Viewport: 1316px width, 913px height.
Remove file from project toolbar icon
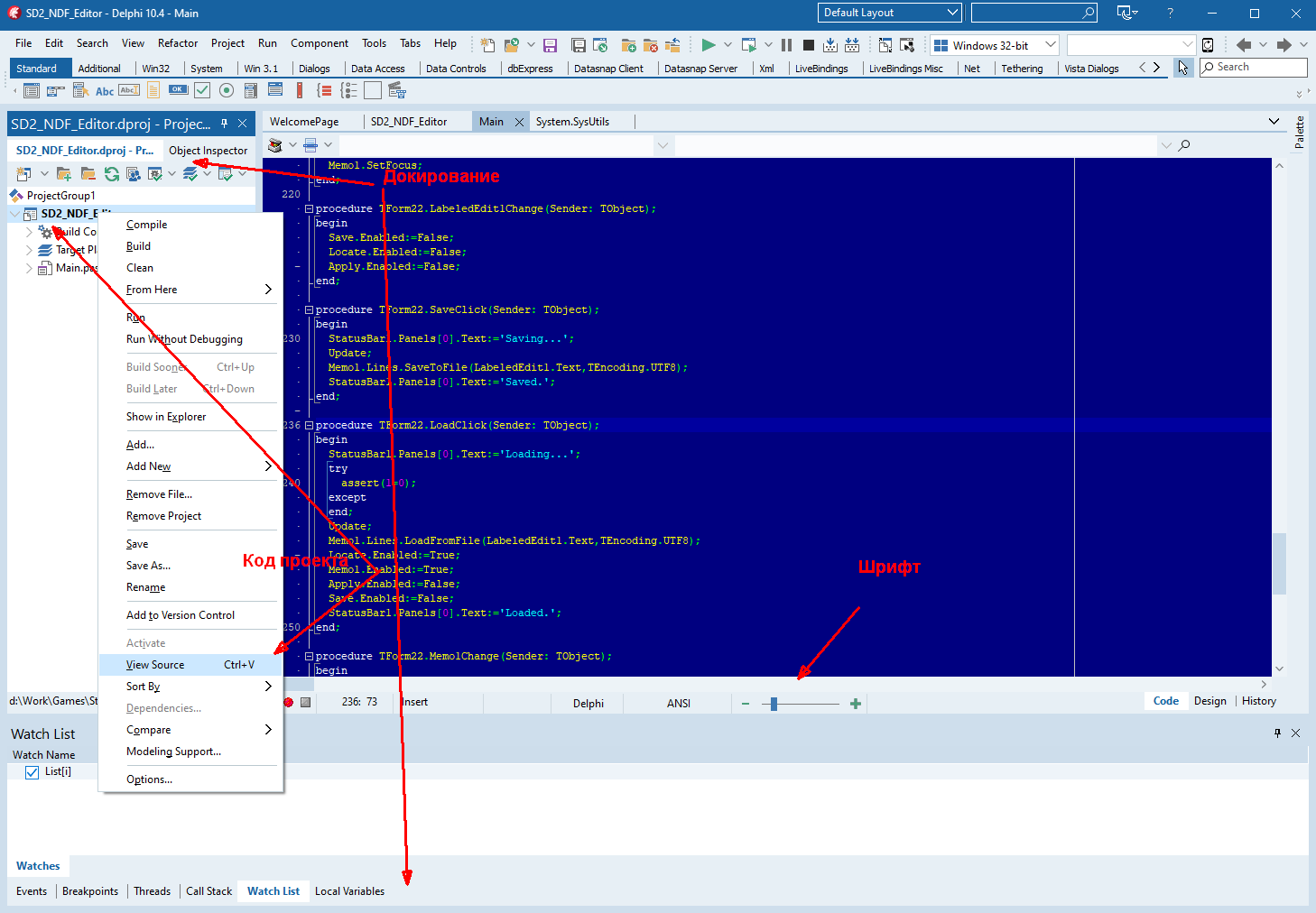coord(651,45)
